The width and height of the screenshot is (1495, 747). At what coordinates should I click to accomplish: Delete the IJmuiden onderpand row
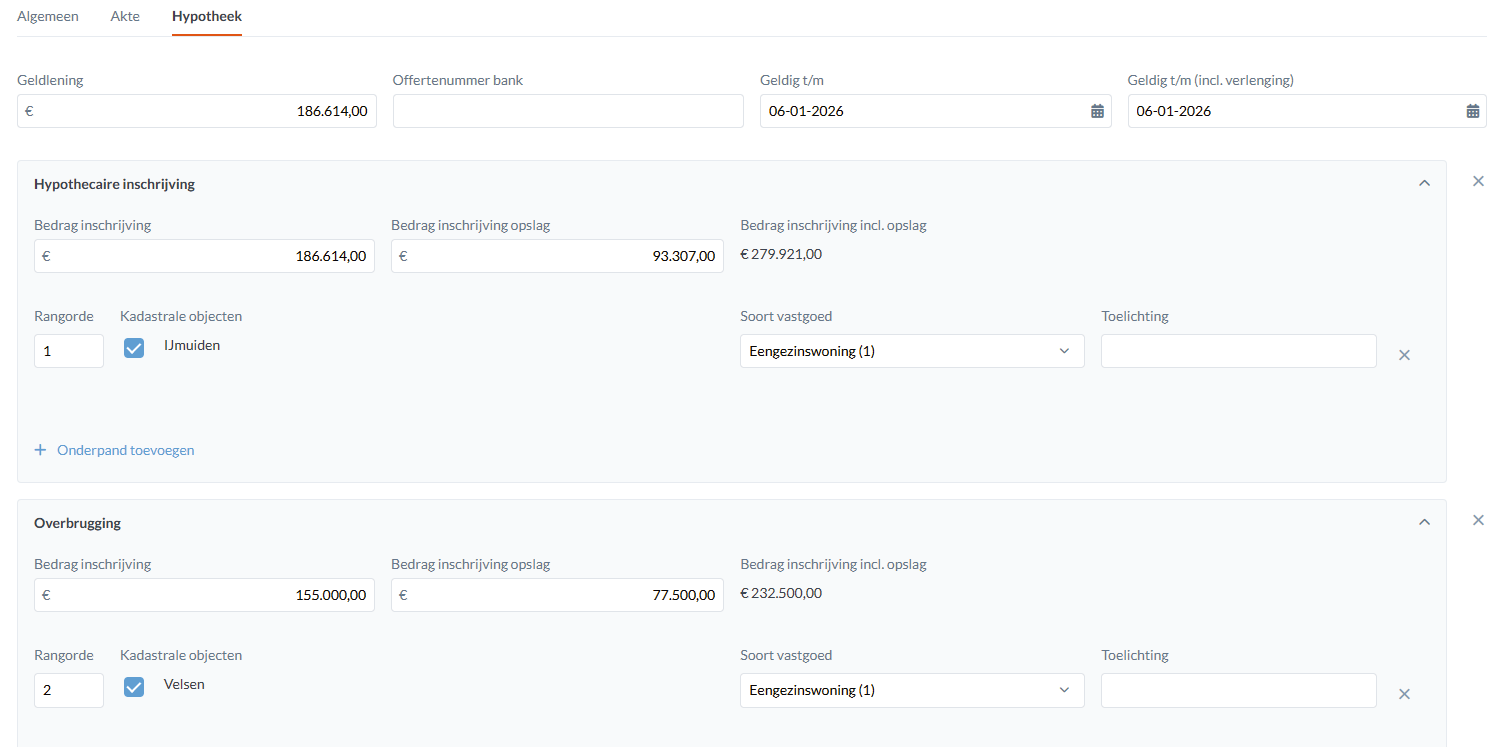1404,355
